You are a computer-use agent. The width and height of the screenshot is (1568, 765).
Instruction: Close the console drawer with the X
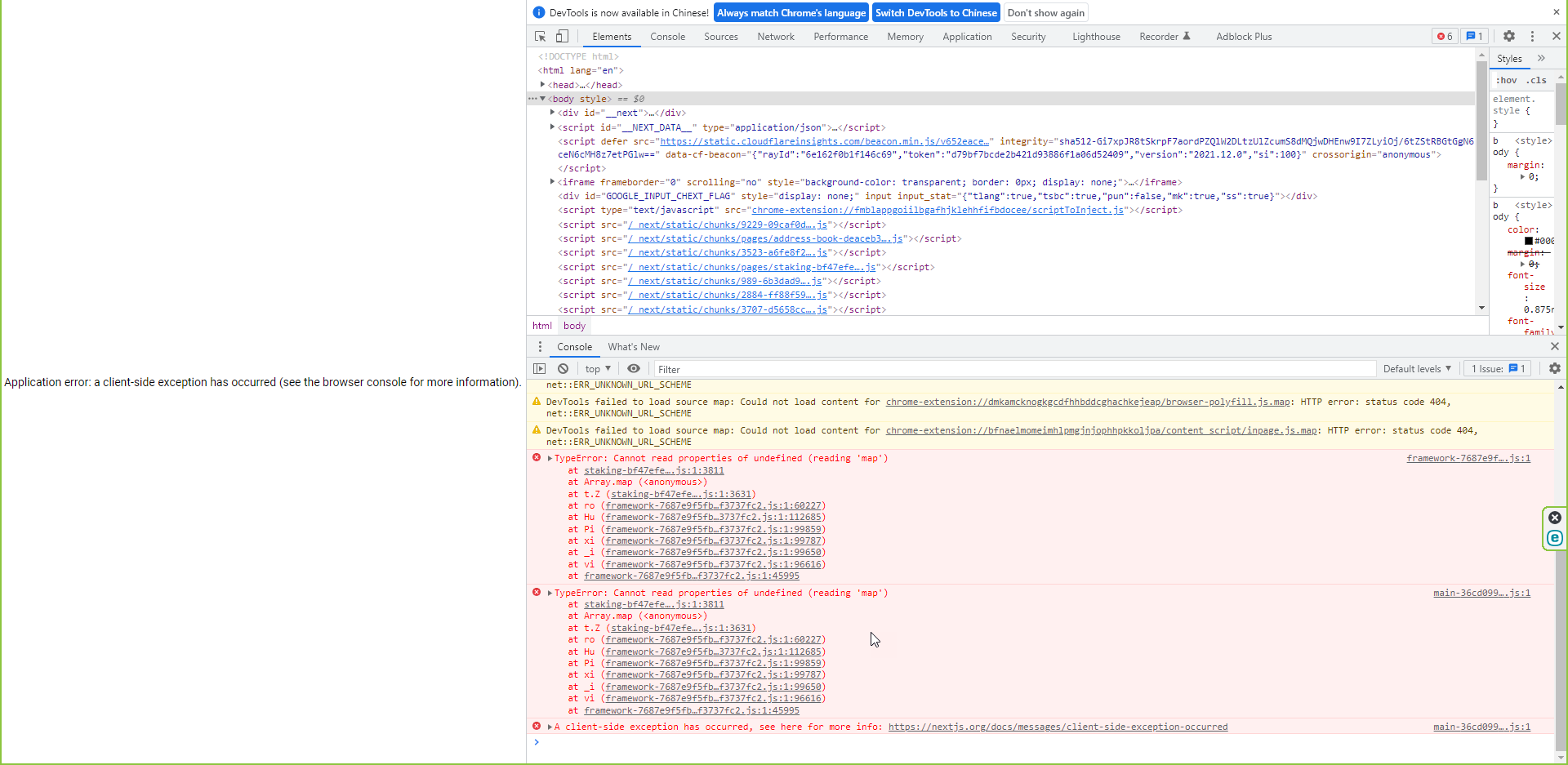pos(1555,346)
